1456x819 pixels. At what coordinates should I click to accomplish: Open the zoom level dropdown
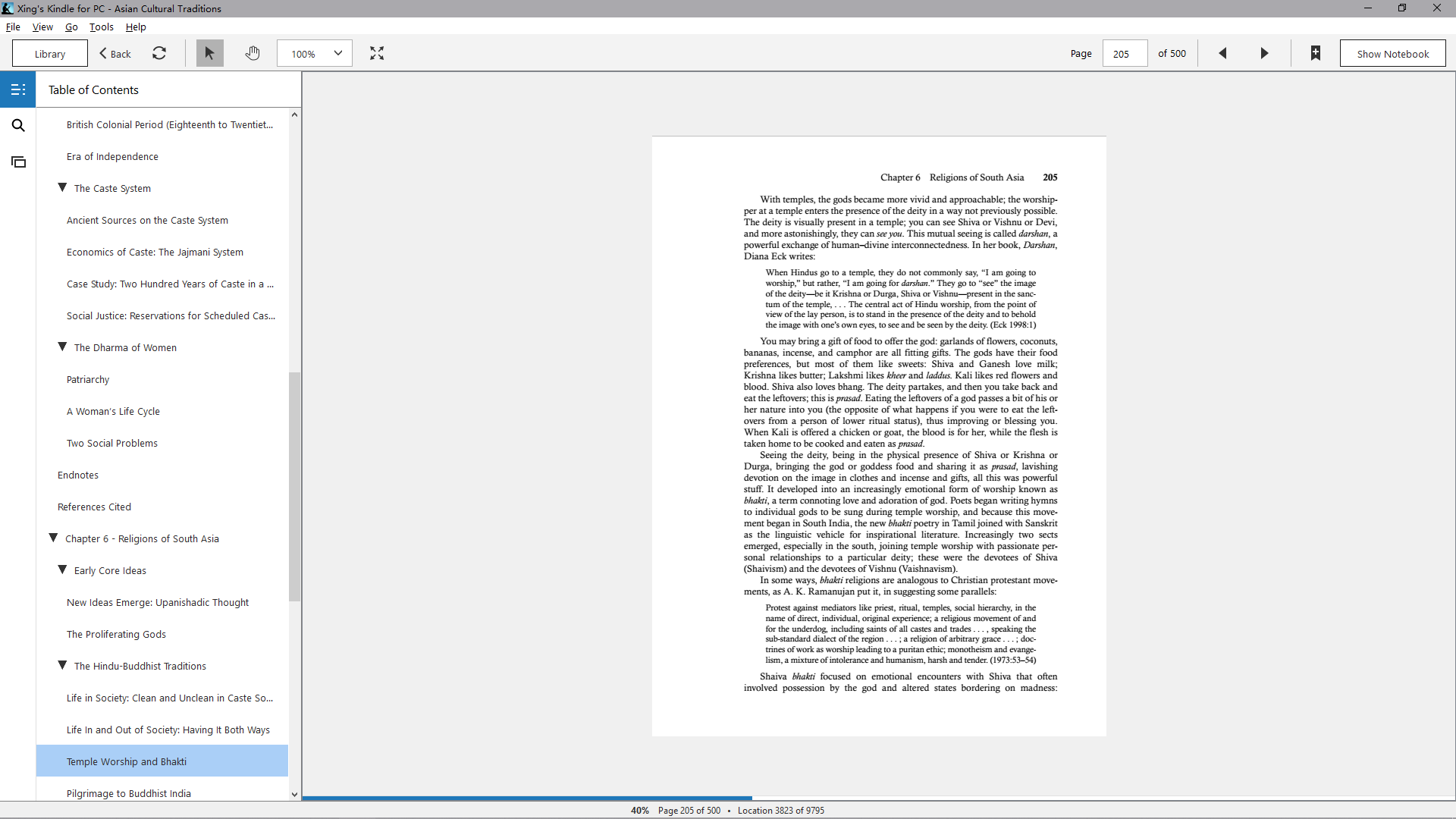pyautogui.click(x=315, y=53)
